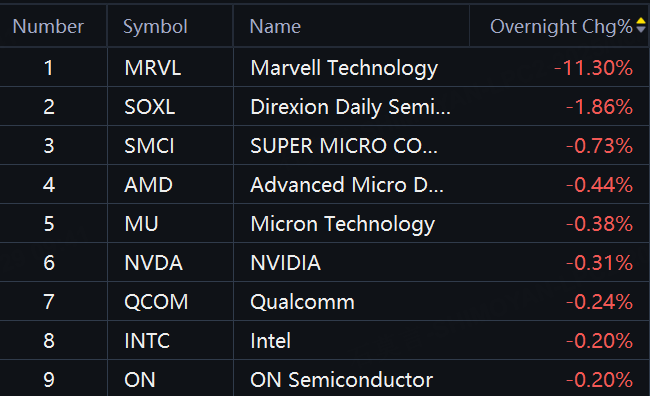Click the Number column header
This screenshot has width=650, height=396.
click(x=48, y=27)
